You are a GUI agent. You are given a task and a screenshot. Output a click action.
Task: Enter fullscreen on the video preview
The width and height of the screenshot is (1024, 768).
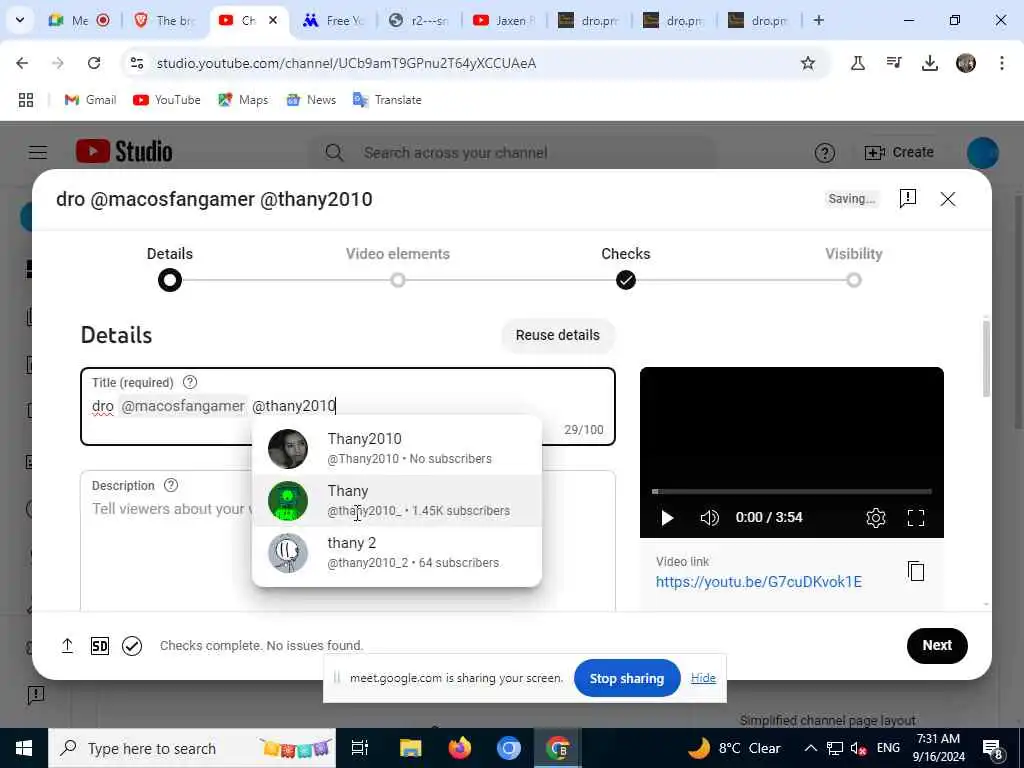click(x=916, y=518)
